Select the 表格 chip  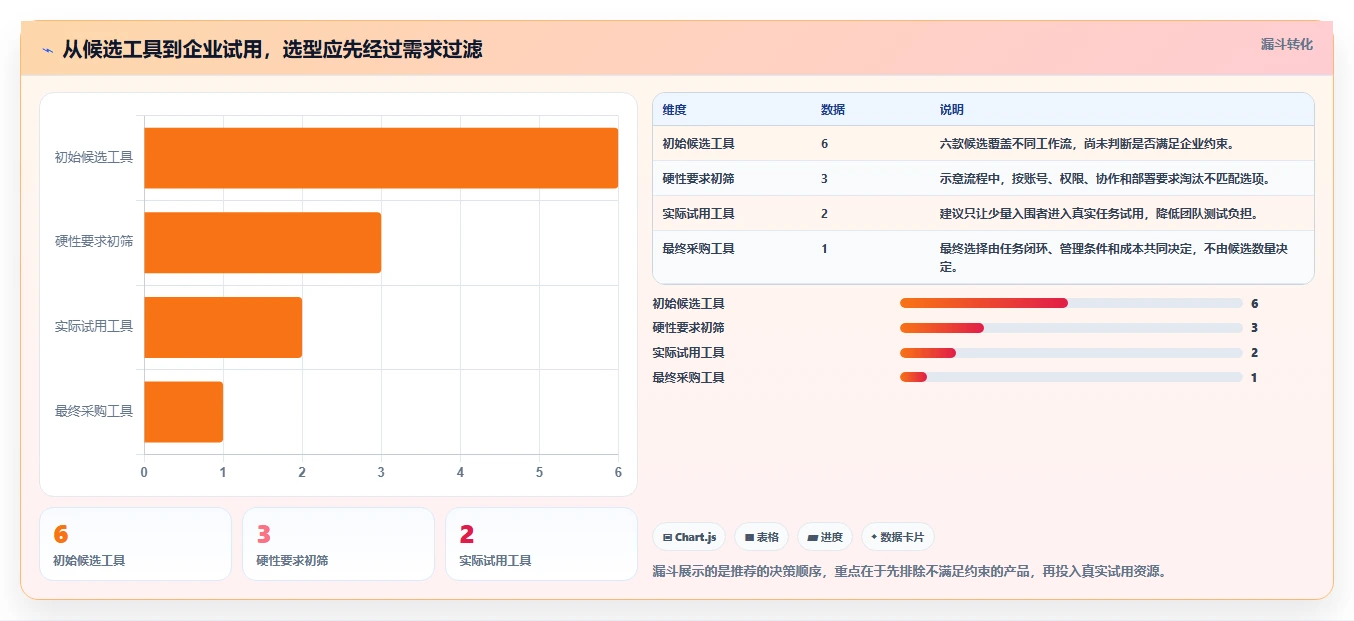coord(762,537)
